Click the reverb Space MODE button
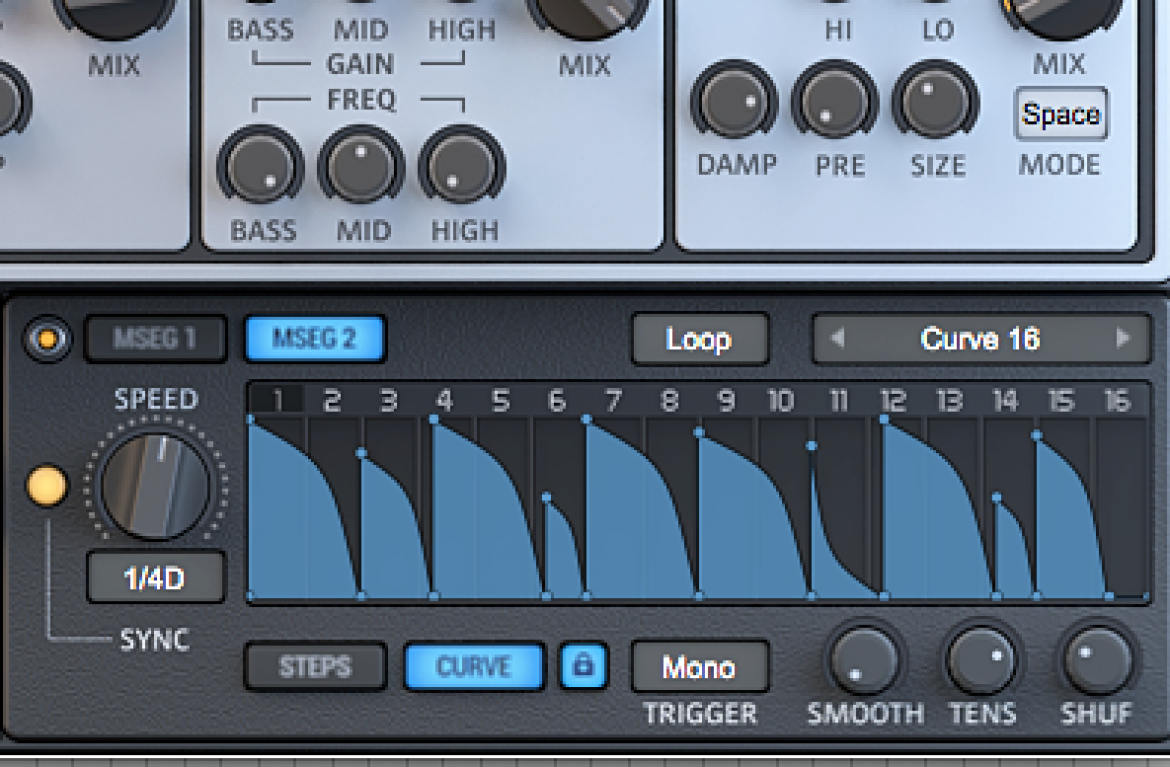 [x=1061, y=114]
